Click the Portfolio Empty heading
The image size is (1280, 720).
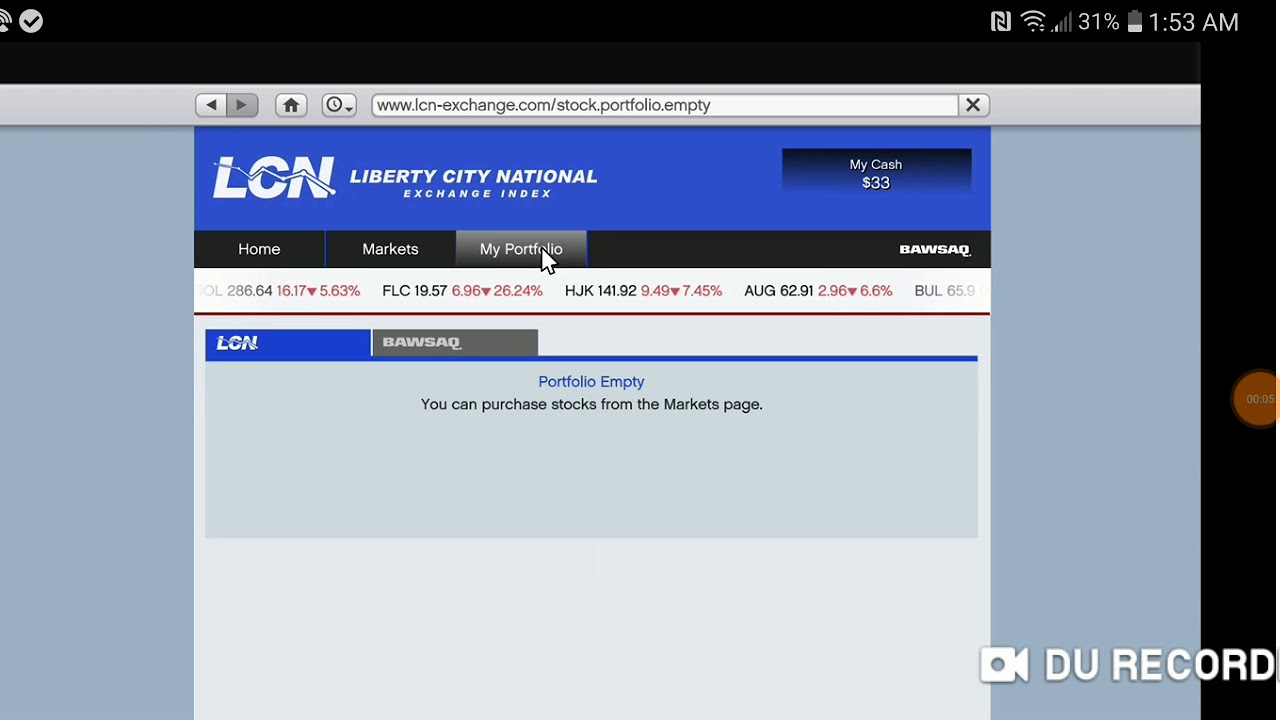click(x=591, y=382)
